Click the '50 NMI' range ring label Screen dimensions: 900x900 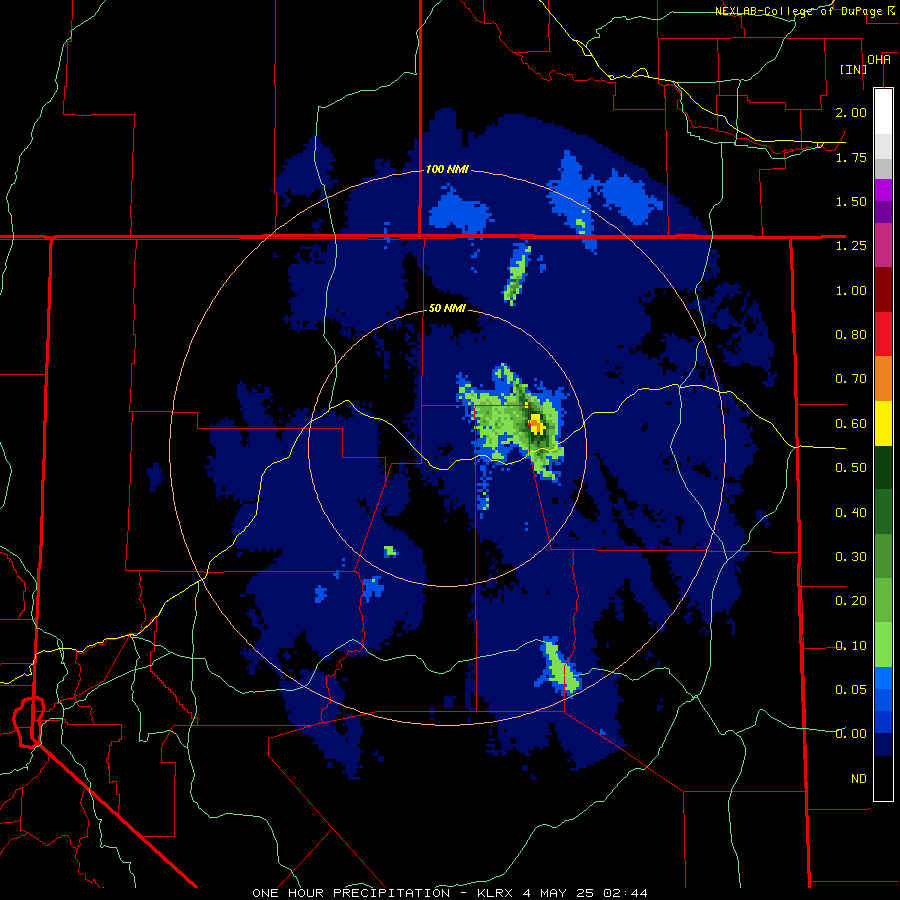coord(447,308)
